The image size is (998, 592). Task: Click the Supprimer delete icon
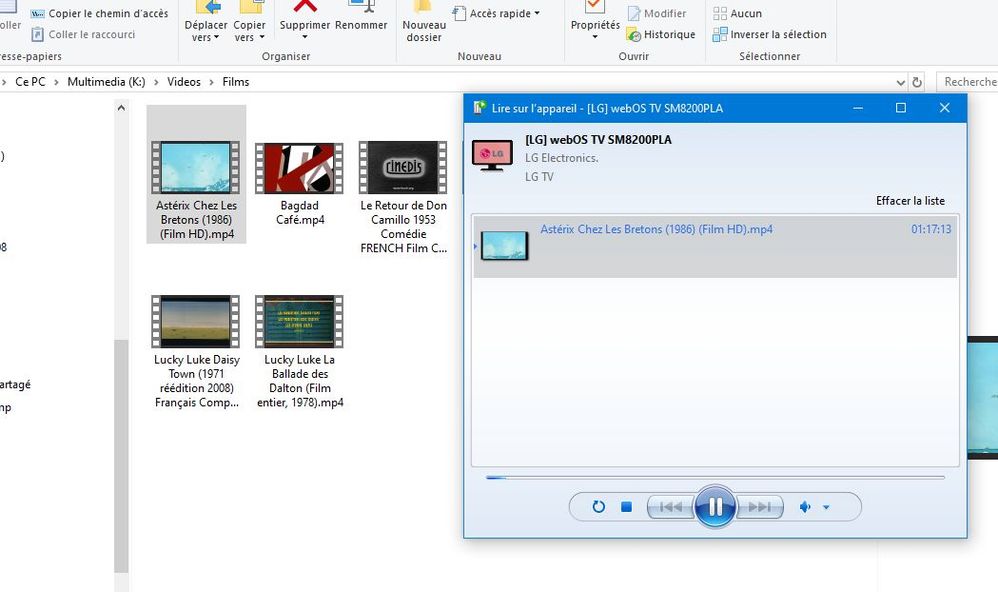pyautogui.click(x=305, y=8)
